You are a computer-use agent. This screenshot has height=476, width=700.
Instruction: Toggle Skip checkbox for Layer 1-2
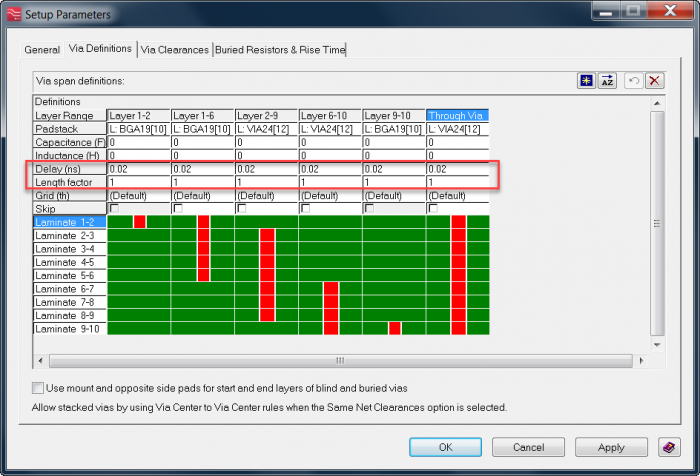pos(114,209)
